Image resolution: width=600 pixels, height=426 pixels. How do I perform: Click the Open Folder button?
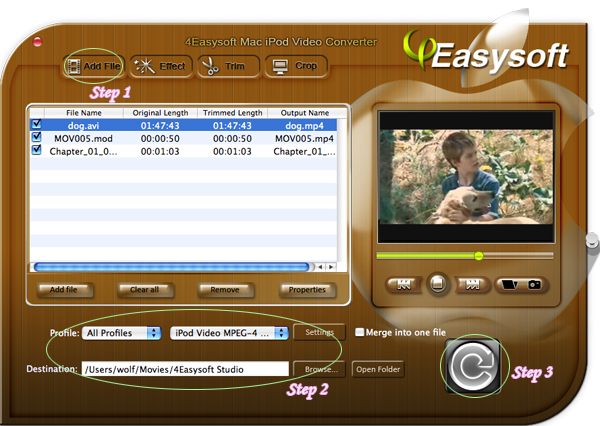pos(378,369)
